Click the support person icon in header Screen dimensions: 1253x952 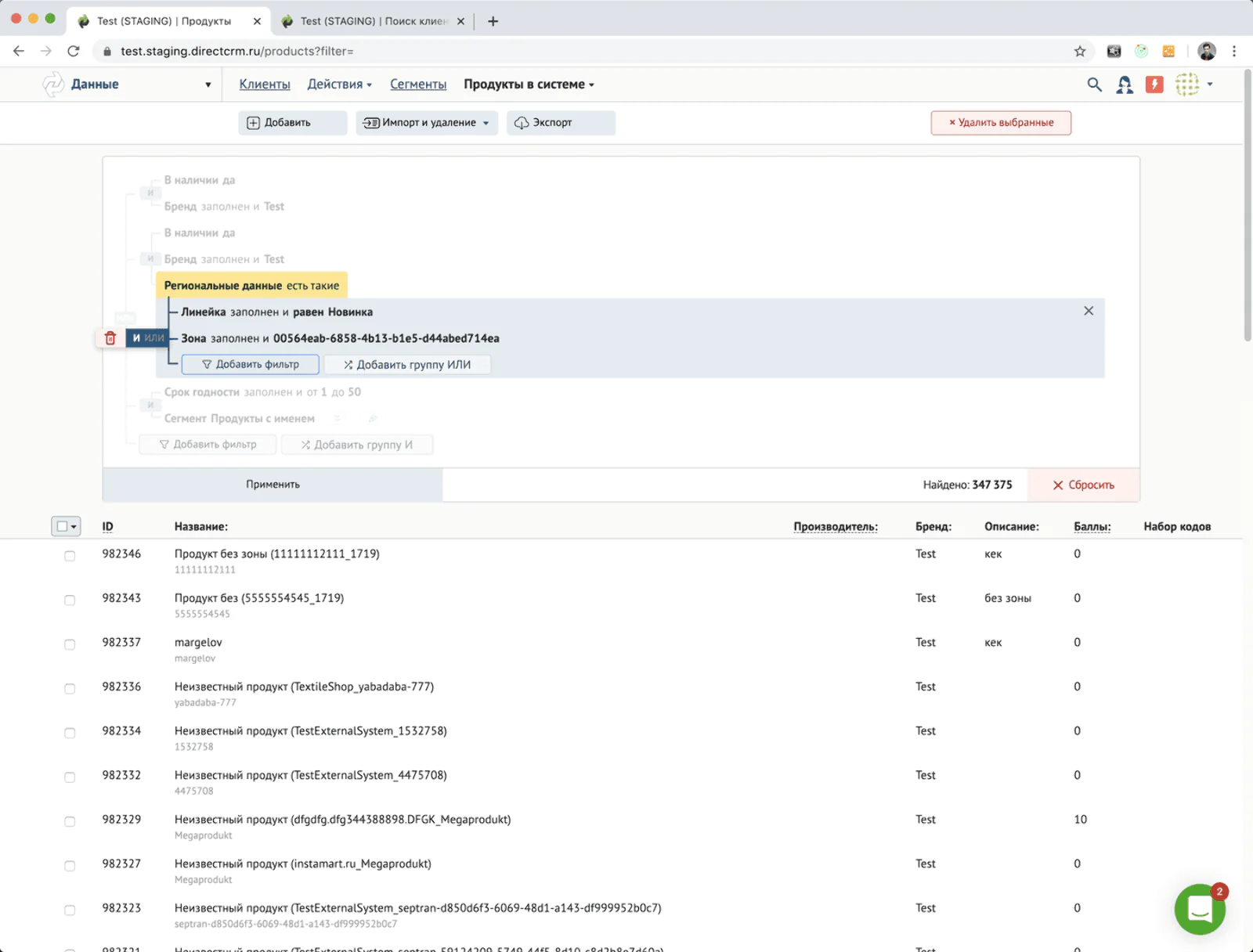1125,85
